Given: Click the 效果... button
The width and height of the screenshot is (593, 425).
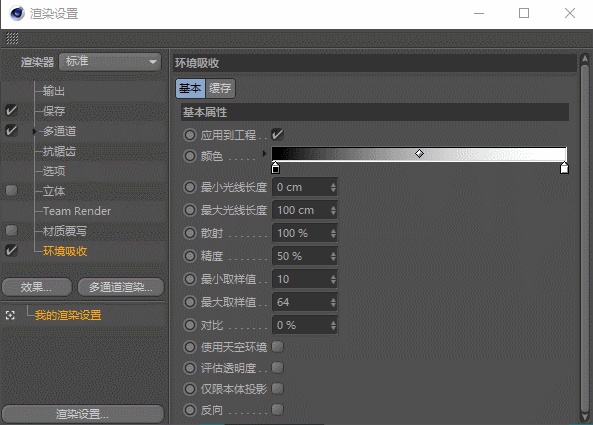Looking at the screenshot, I should coord(37,287).
